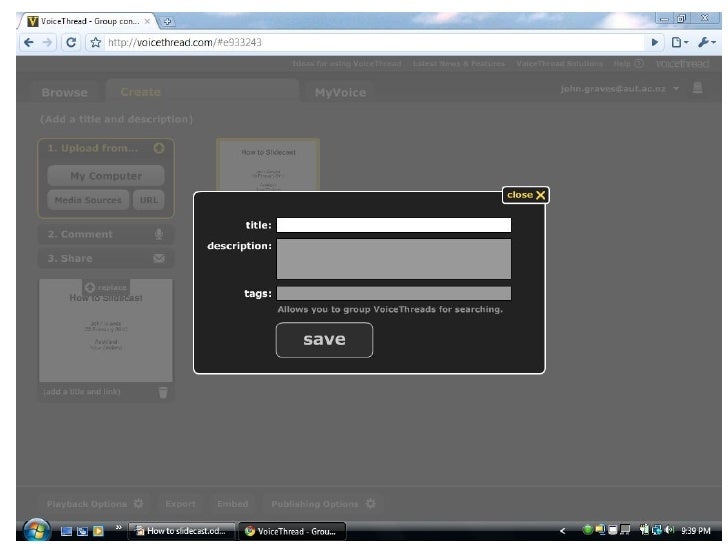The height and width of the screenshot is (546, 728).
Task: Switch to the Browse tab
Action: 64,92
